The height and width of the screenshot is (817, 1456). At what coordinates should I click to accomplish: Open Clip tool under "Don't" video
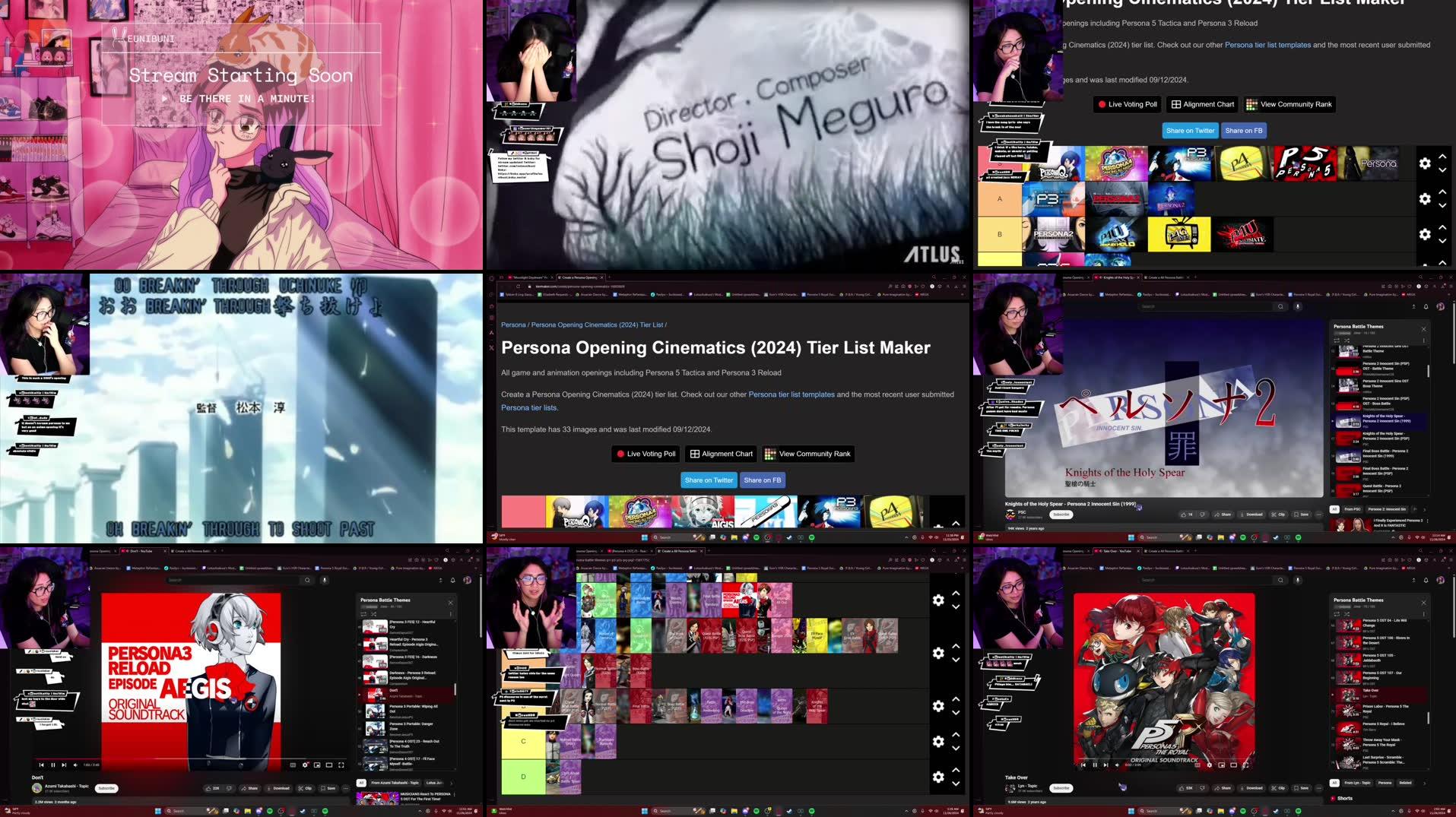pyautogui.click(x=305, y=788)
